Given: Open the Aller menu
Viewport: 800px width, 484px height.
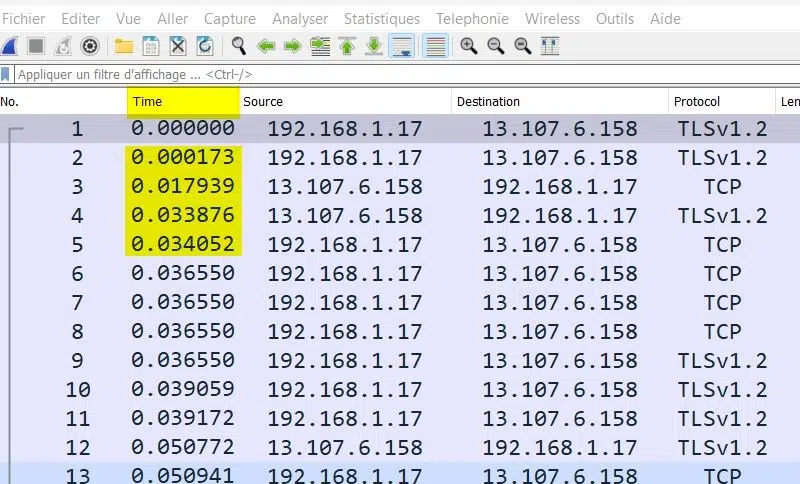Looking at the screenshot, I should click(172, 19).
